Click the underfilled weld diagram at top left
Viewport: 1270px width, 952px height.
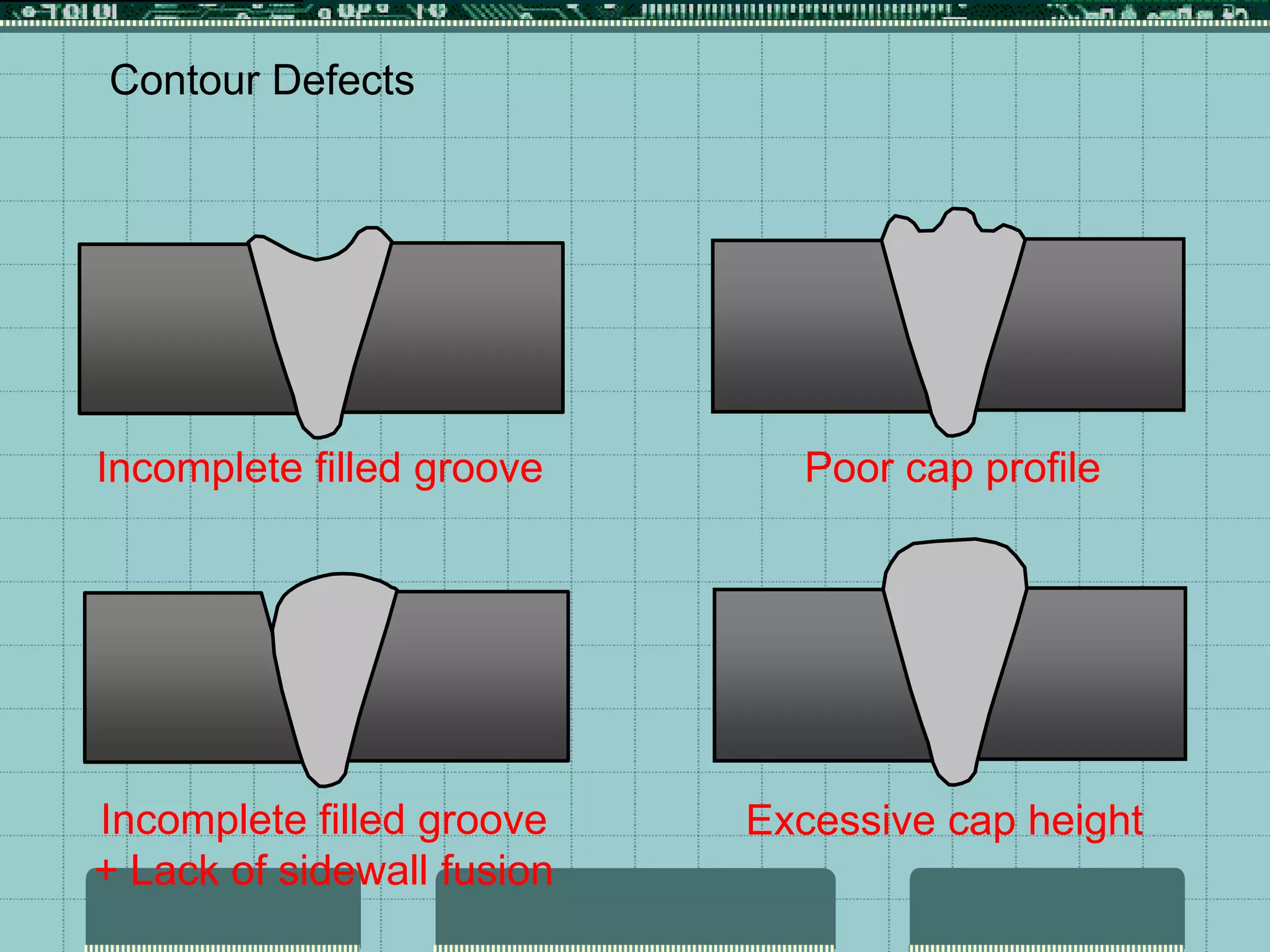coord(321,332)
